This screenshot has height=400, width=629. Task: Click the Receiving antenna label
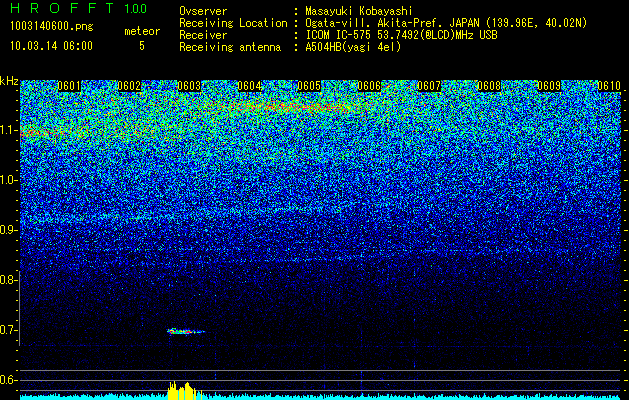click(230, 47)
